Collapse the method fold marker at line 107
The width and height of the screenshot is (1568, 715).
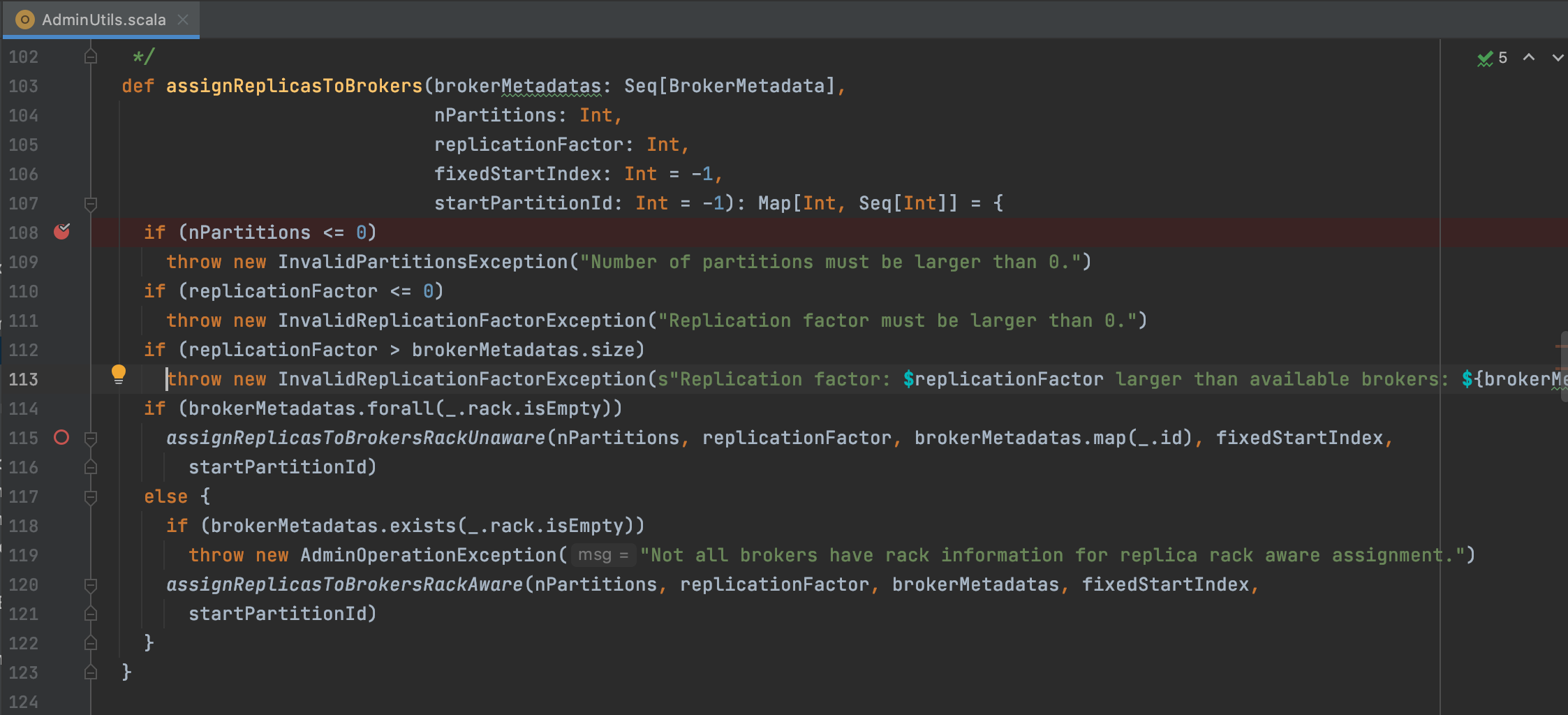click(x=91, y=204)
